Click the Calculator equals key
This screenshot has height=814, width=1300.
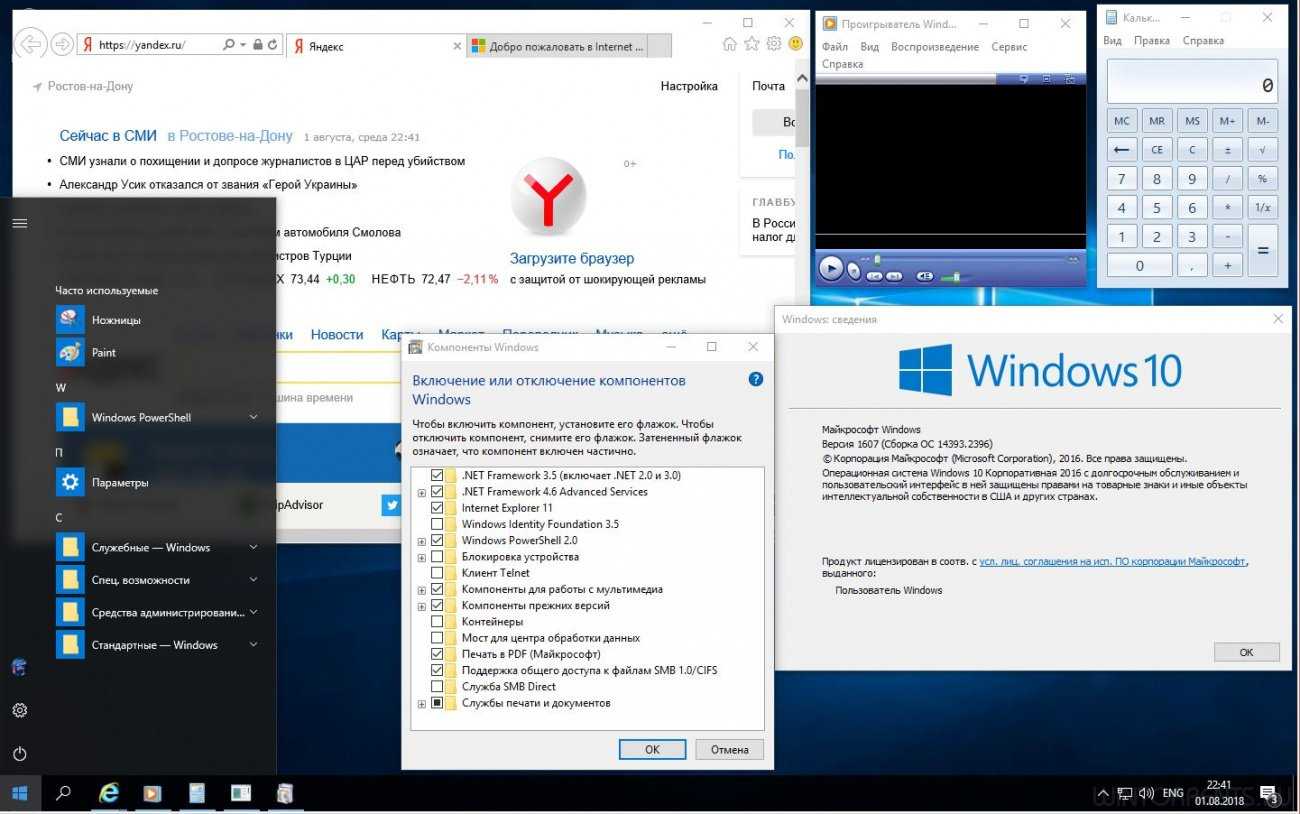[1263, 251]
